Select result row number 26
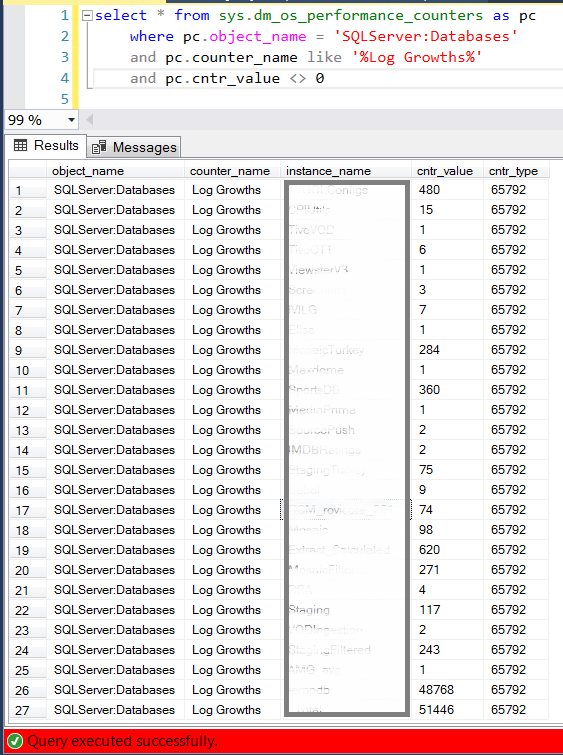Image resolution: width=563 pixels, height=755 pixels. coord(27,690)
